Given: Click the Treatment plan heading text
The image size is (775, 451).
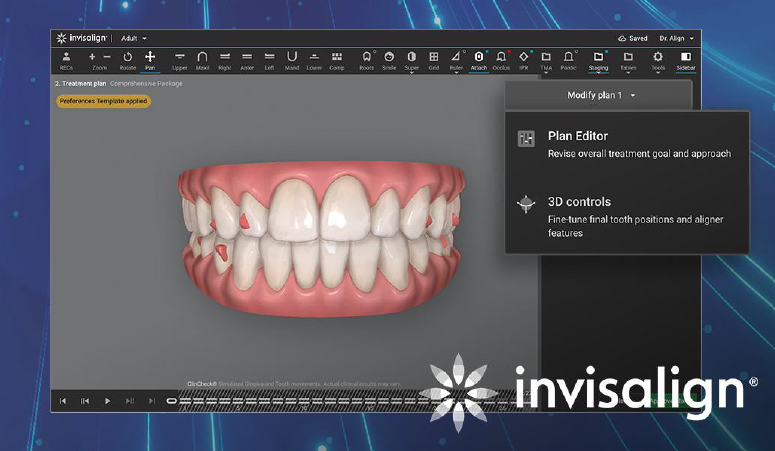Looking at the screenshot, I should click(x=81, y=84).
